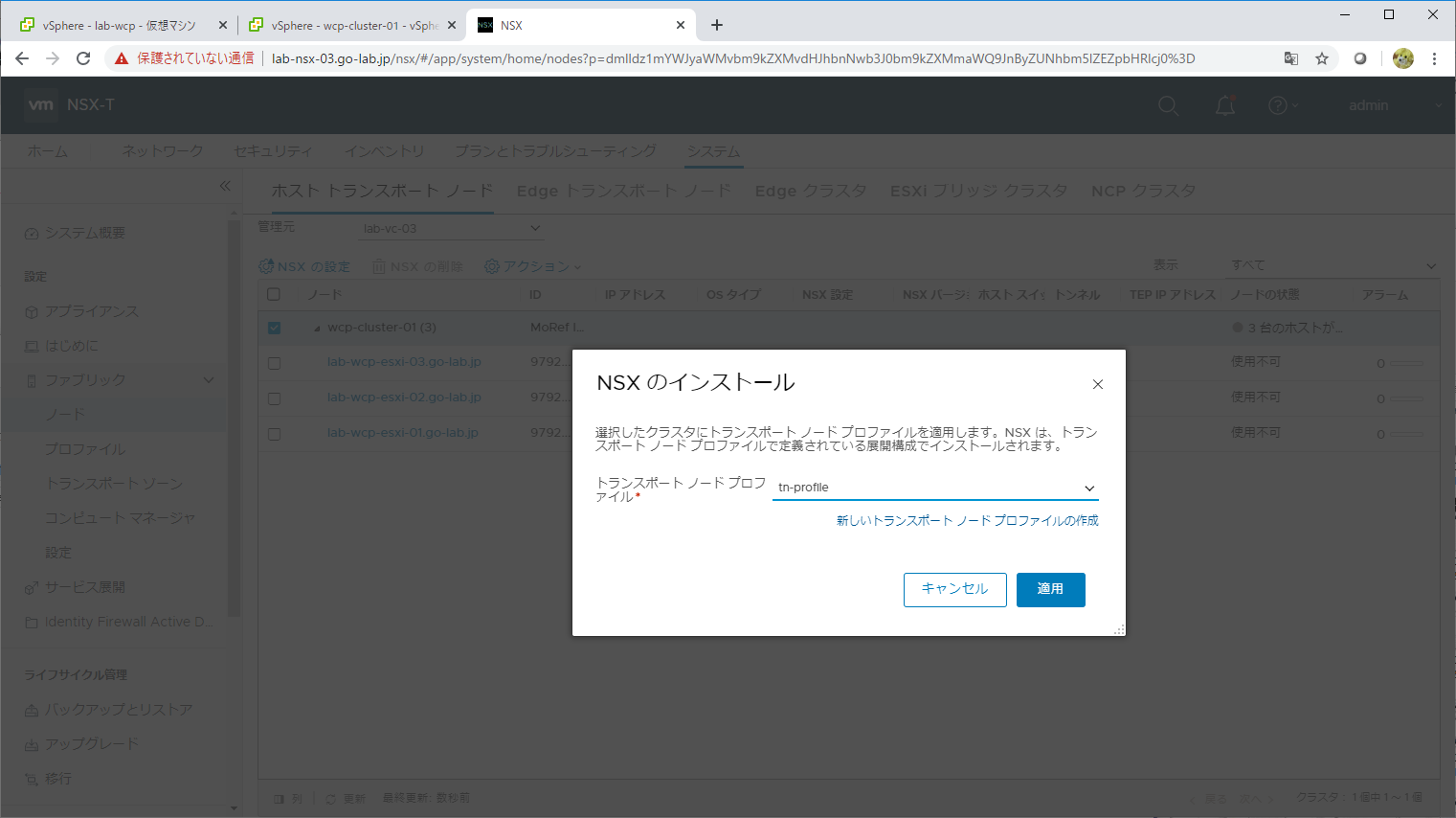This screenshot has width=1456, height=818.
Task: Open host lab-wcp-esxi-03.go-lab.jp link
Action: [x=404, y=362]
